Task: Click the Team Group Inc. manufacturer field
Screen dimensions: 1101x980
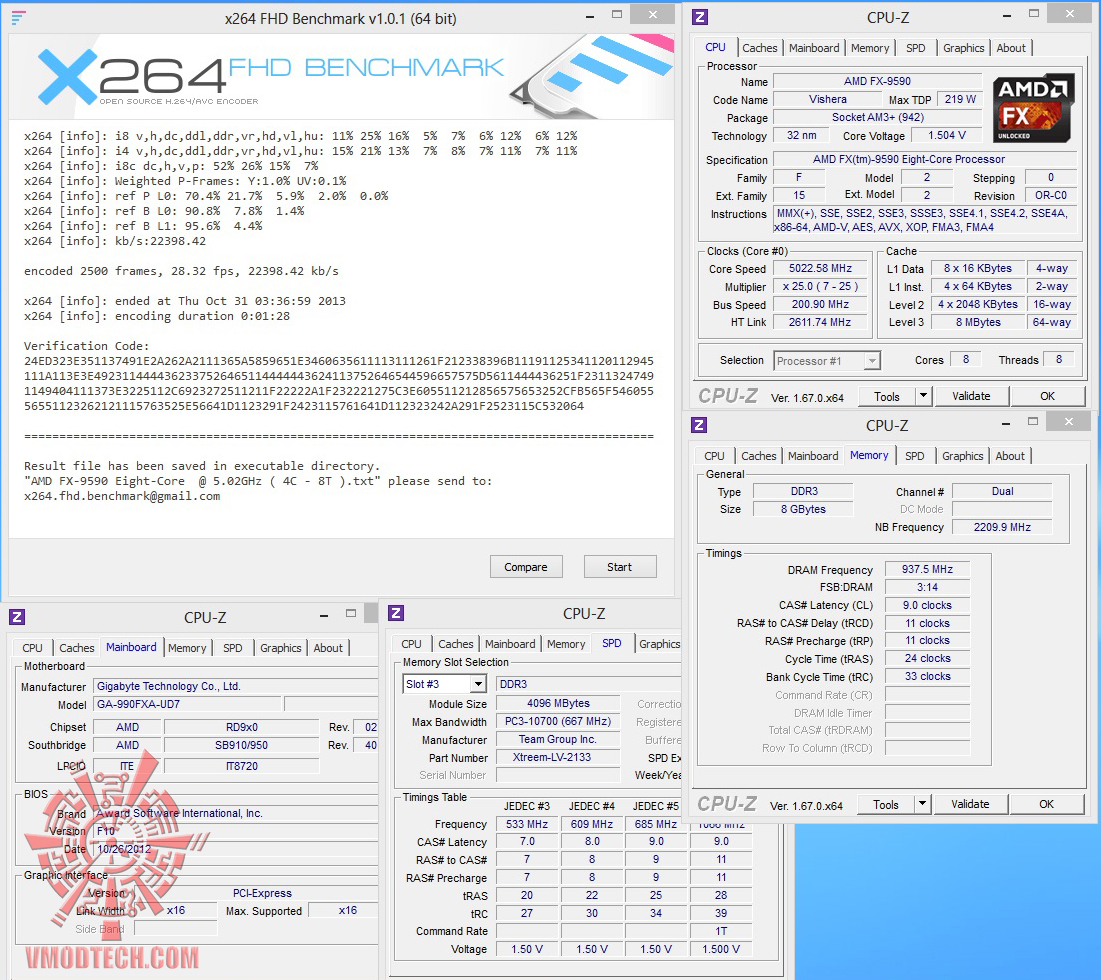Action: pos(558,739)
